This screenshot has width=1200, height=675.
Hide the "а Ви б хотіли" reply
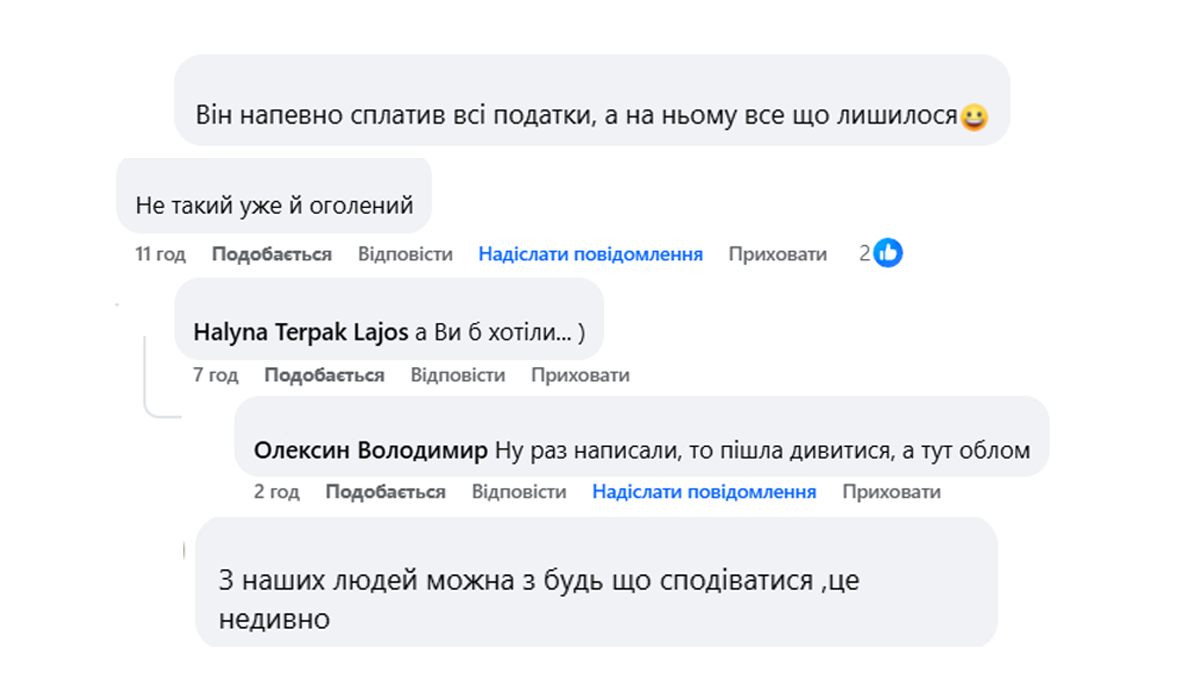[x=580, y=376]
